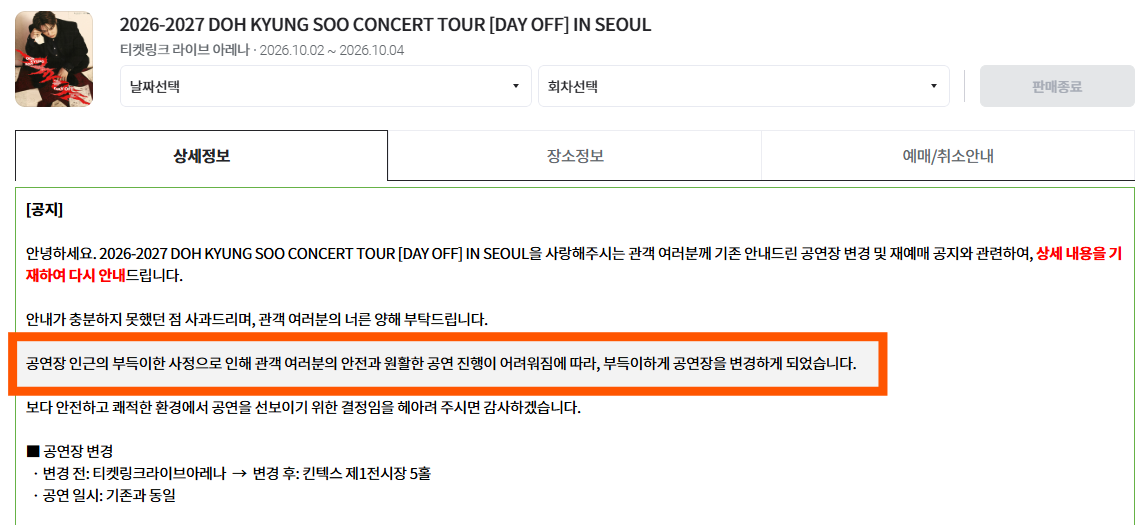Switch to the 장소정보 tab

click(x=574, y=156)
